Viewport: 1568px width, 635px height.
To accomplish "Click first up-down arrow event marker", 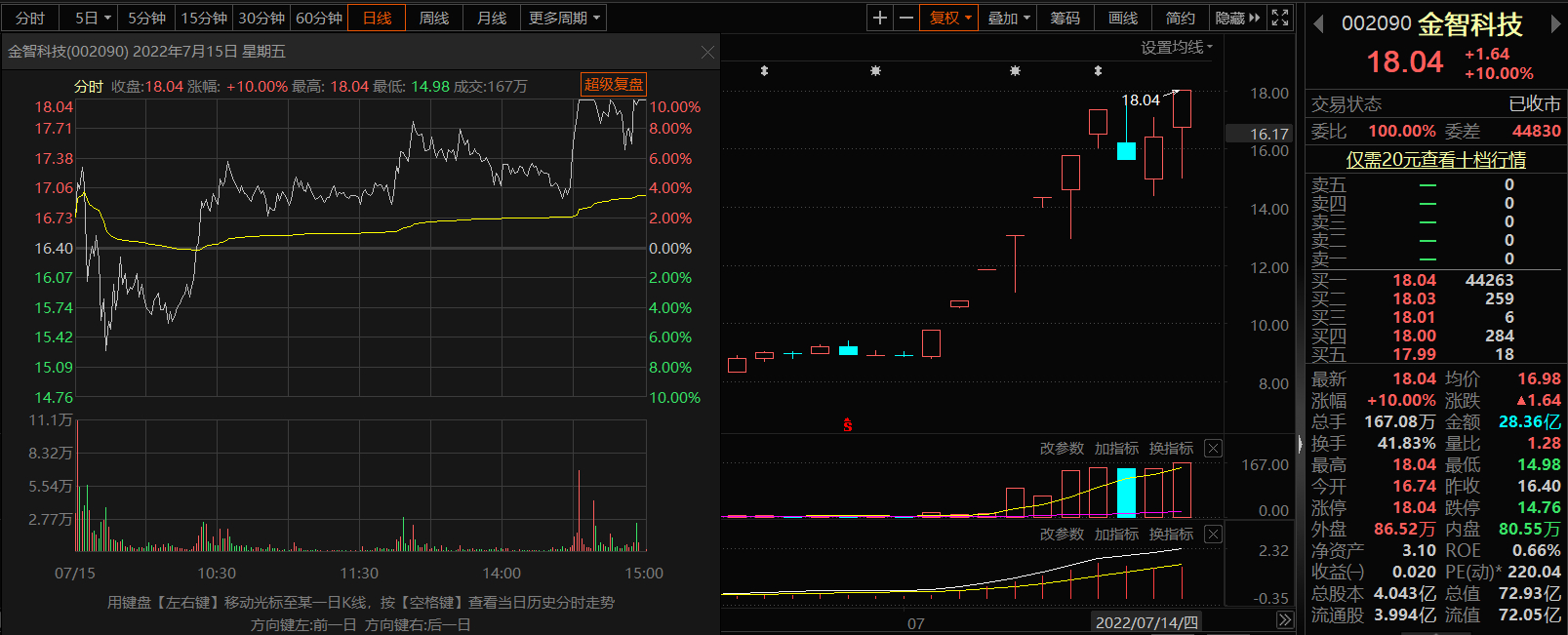I will tap(764, 71).
